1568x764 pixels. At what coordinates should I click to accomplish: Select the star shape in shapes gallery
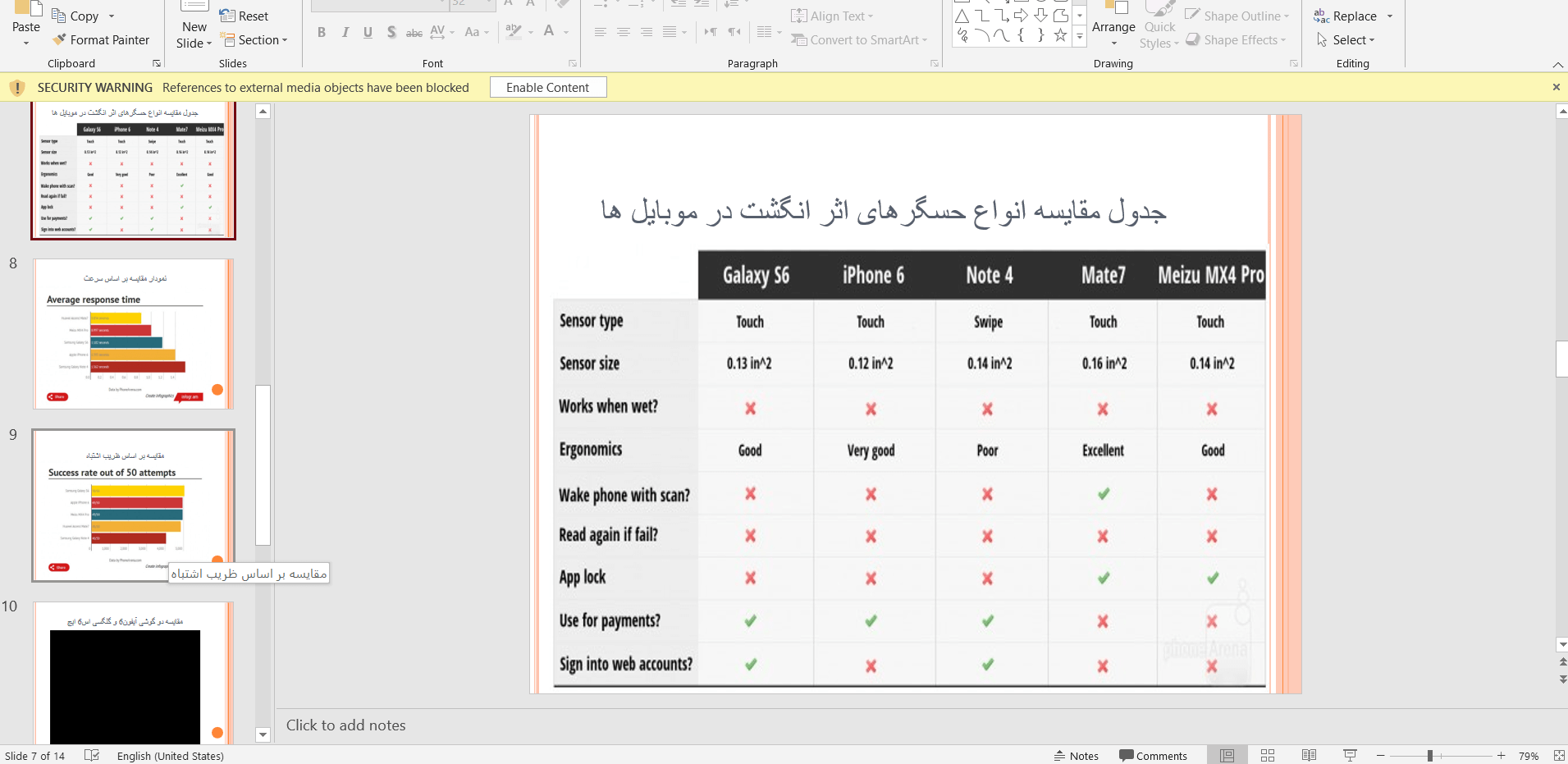point(1060,35)
